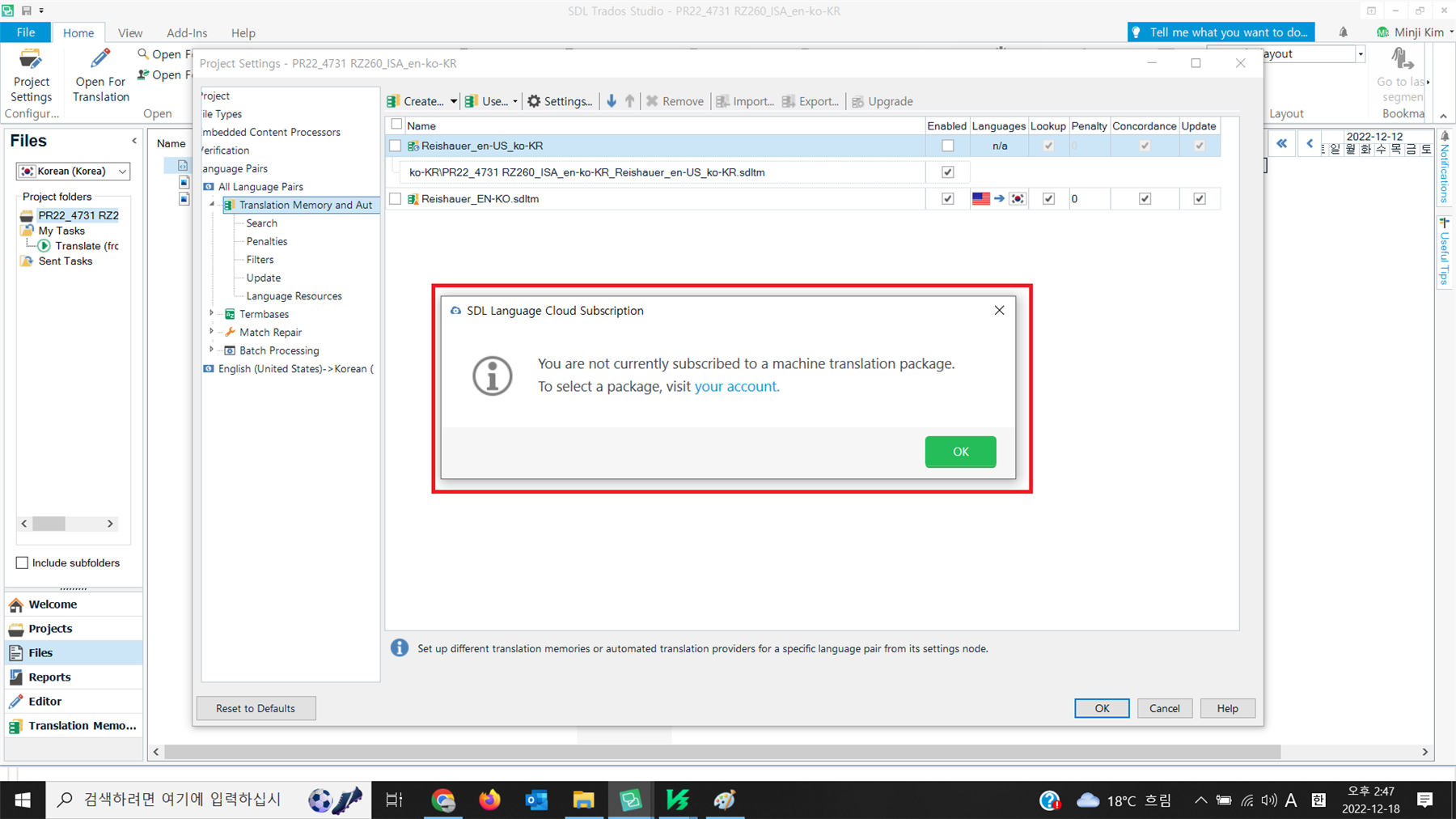
Task: Click the your account link in the dialog
Action: (x=736, y=386)
